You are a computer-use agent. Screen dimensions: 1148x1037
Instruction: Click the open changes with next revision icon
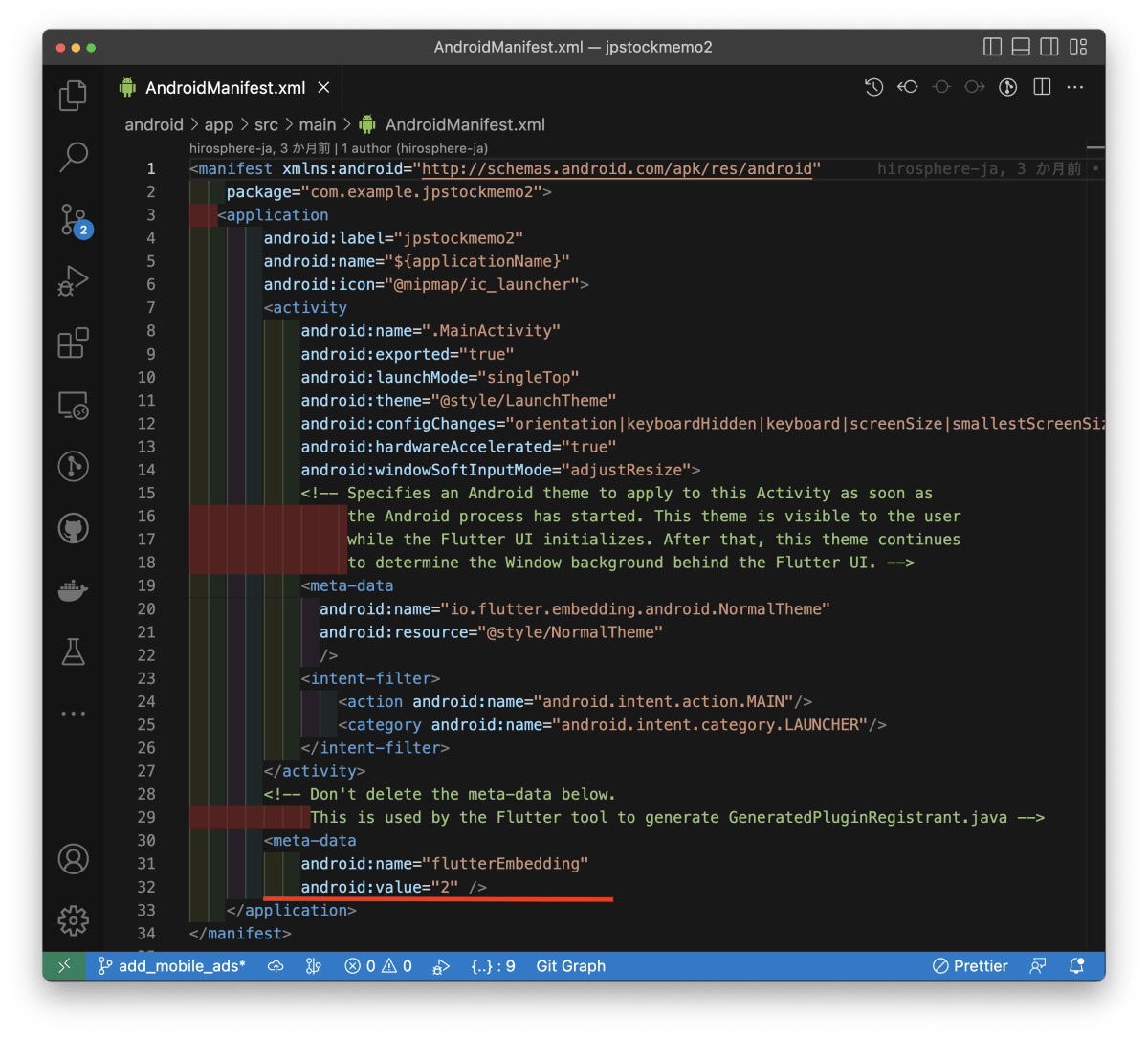coord(975,87)
